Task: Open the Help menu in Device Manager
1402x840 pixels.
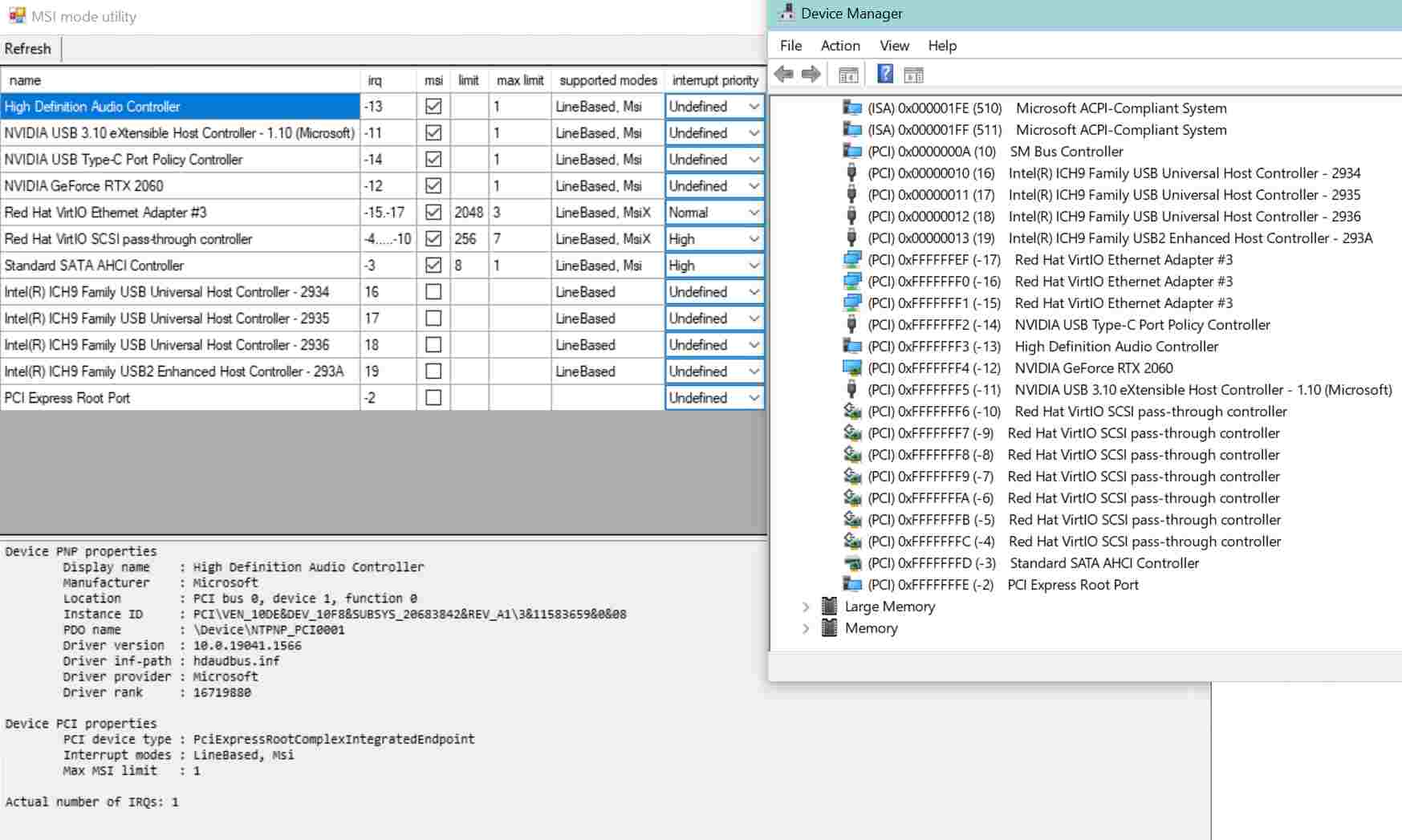Action: (942, 46)
